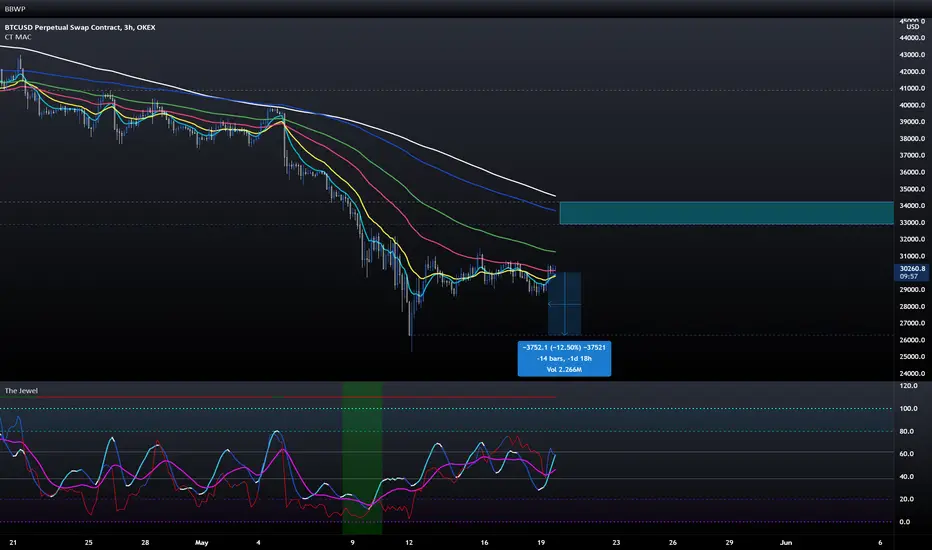This screenshot has width=932, height=550.
Task: Click the 'Vol 2.266M' tooltip line
Action: (564, 370)
